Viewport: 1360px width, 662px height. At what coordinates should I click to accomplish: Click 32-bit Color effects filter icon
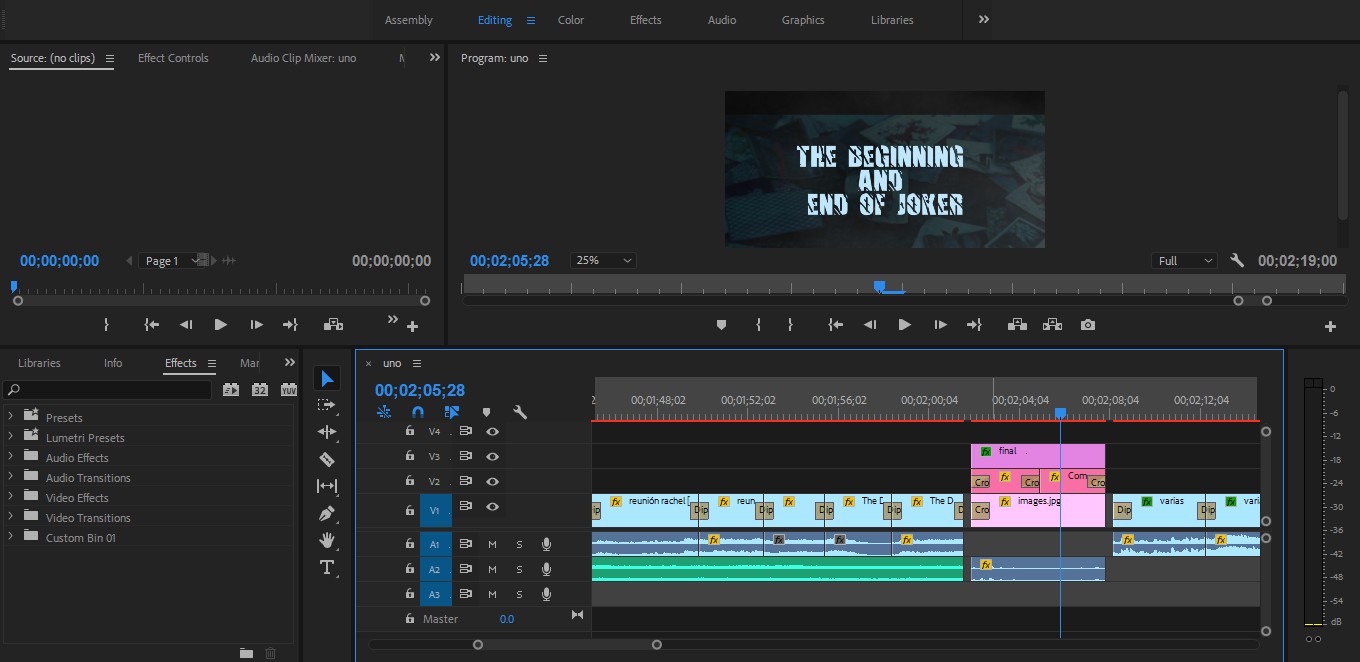coord(260,390)
